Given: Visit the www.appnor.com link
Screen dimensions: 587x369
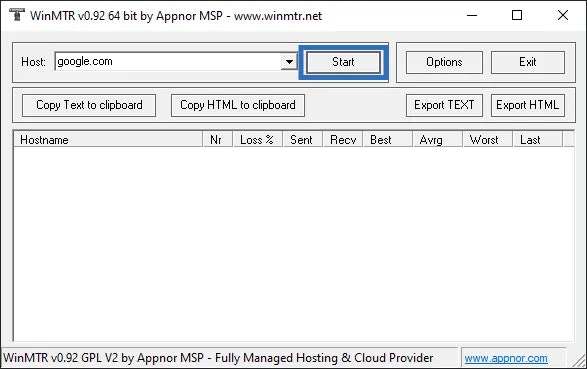Looking at the screenshot, I should tap(506, 358).
